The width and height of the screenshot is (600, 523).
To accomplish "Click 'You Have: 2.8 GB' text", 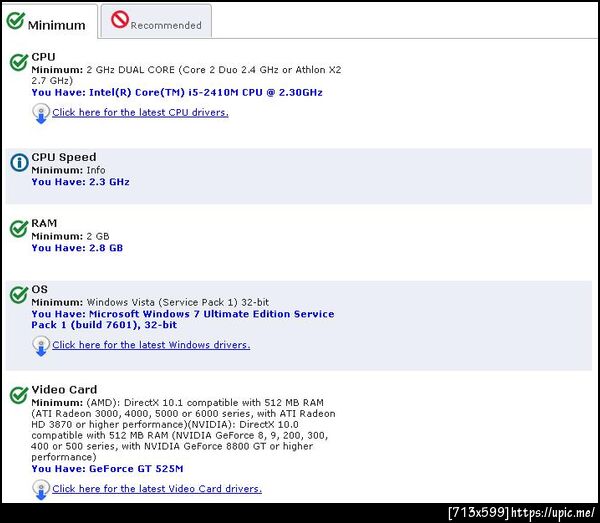I will click(x=77, y=248).
